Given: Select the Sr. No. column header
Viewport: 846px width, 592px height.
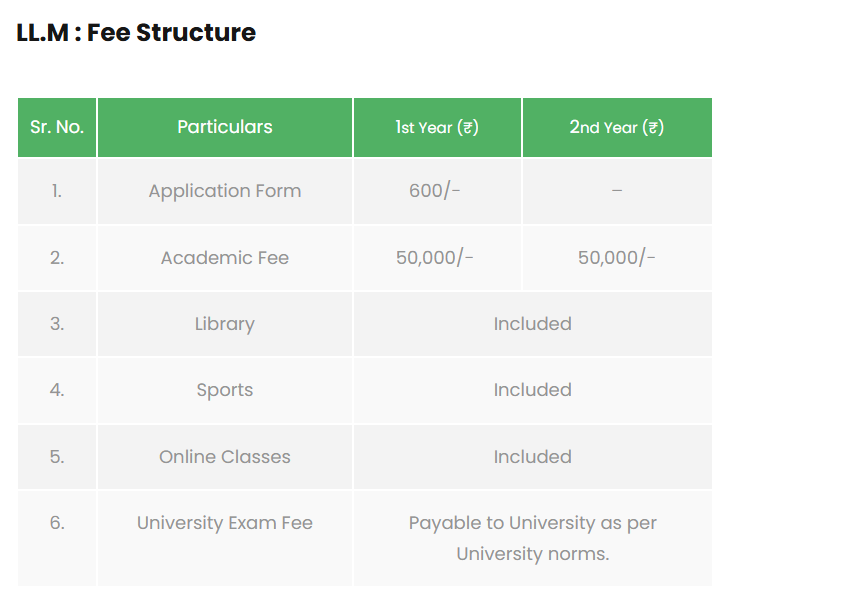Looking at the screenshot, I should [x=57, y=127].
